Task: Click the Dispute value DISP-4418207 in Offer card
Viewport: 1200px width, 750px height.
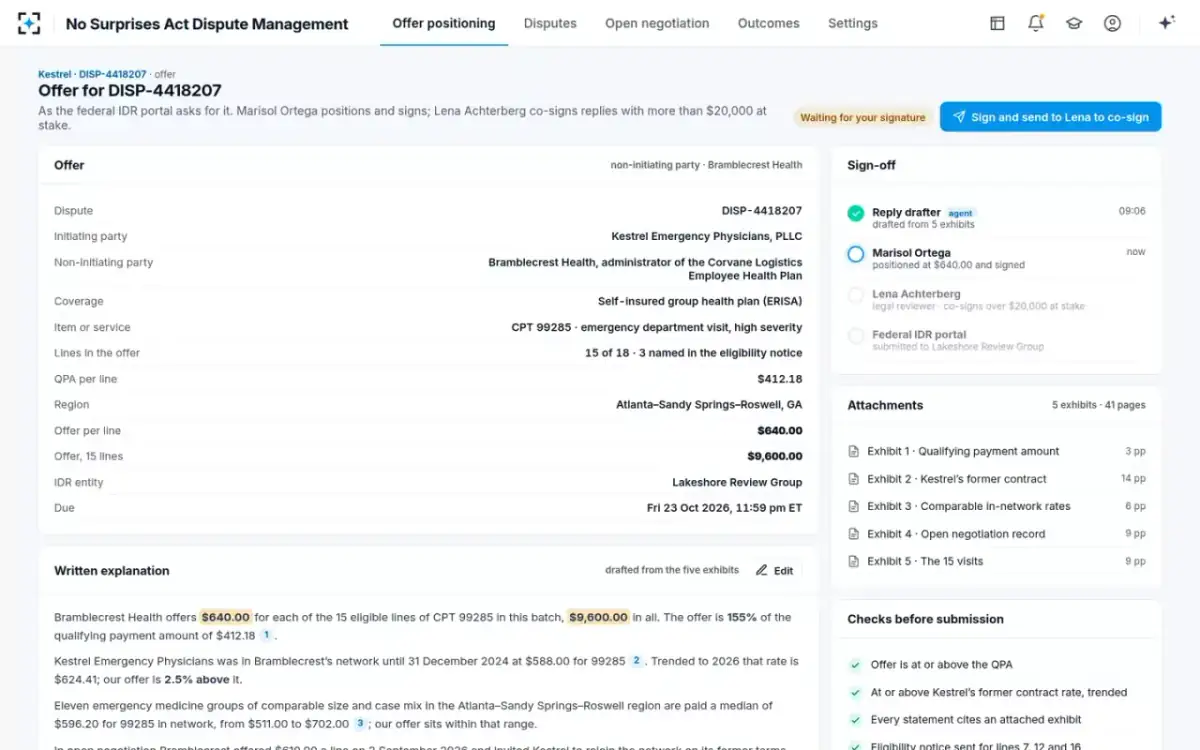Action: pyautogui.click(x=762, y=211)
